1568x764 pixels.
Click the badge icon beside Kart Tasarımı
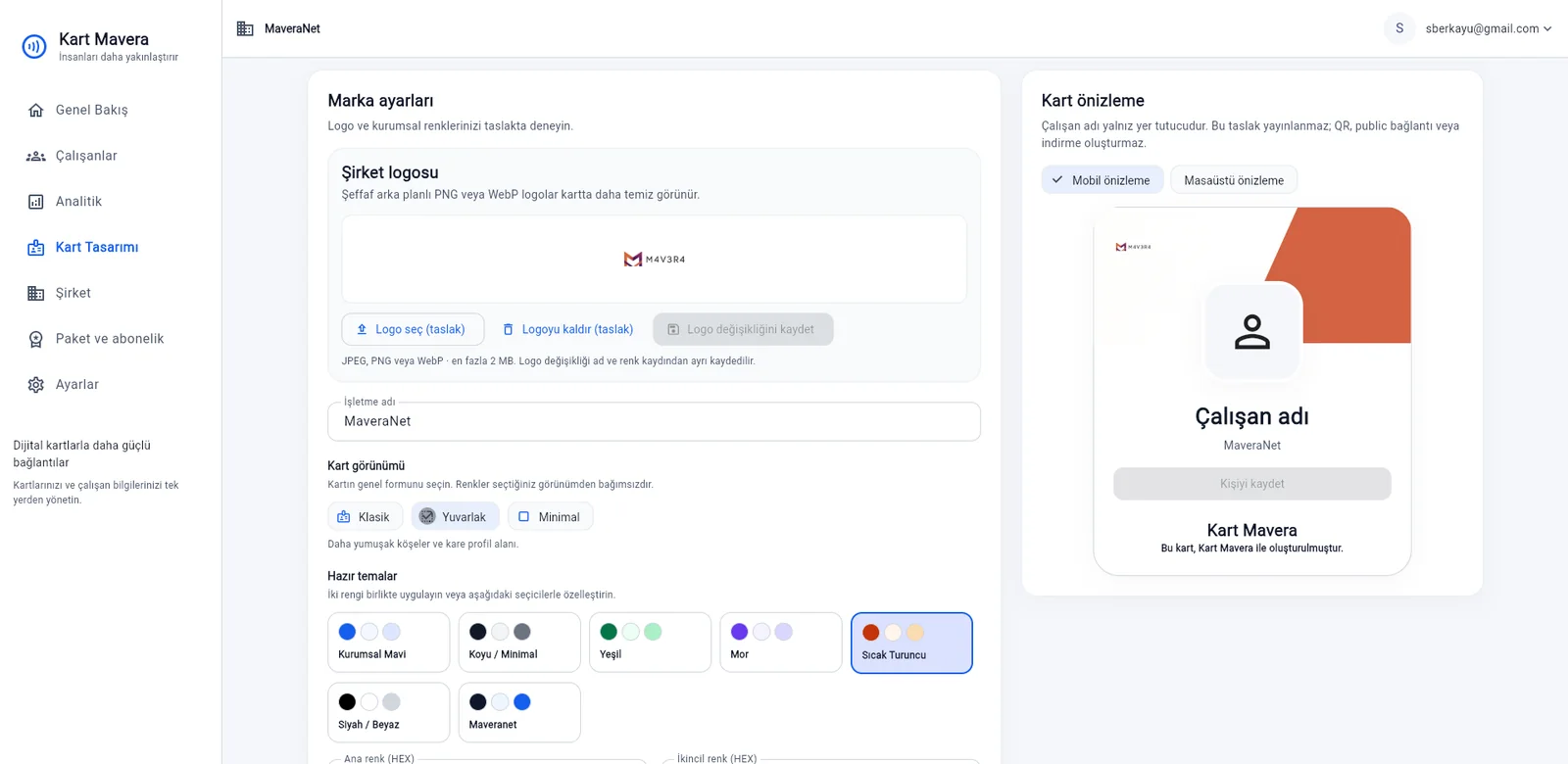[x=36, y=248]
